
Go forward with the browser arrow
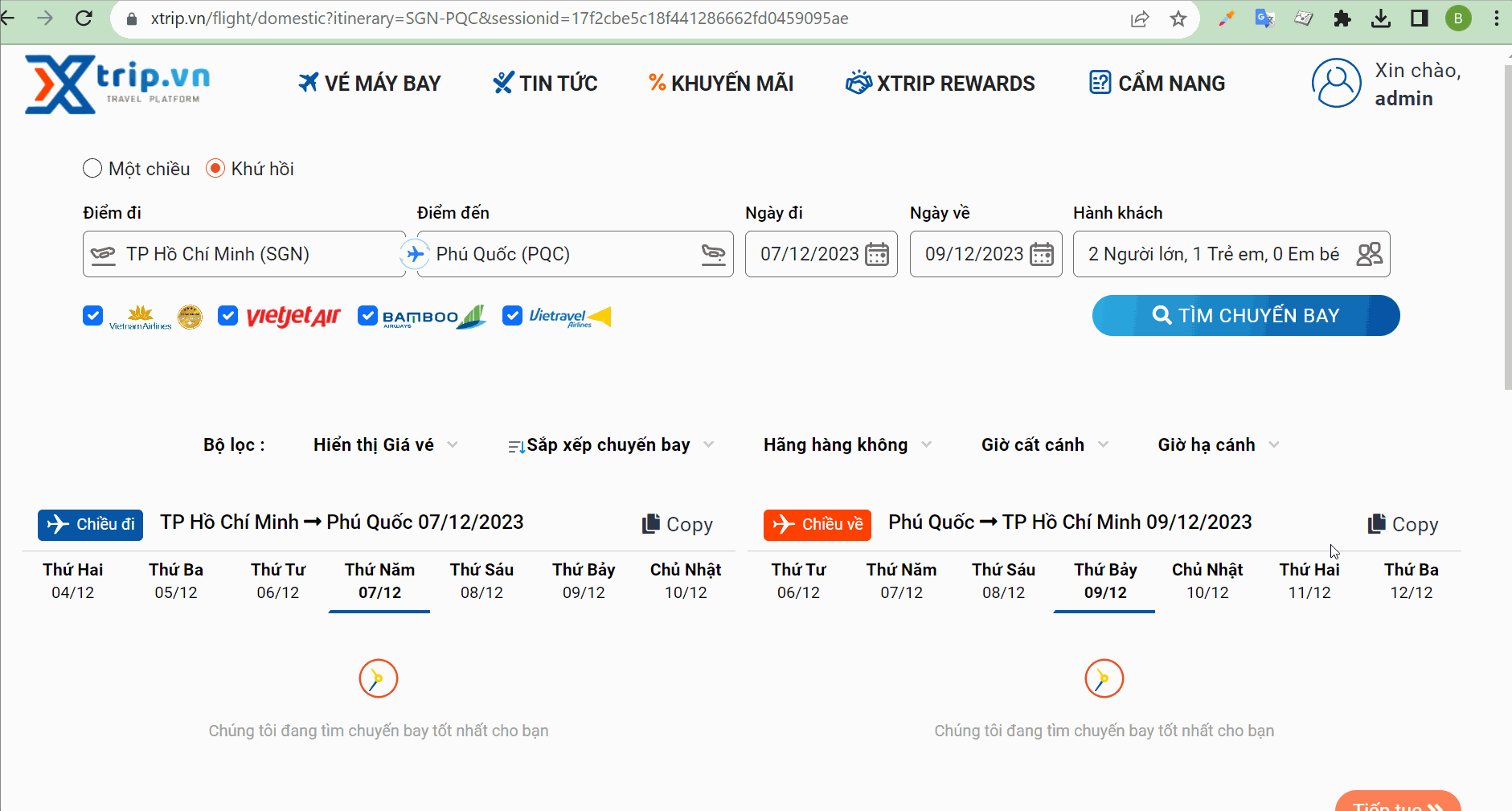click(x=45, y=18)
